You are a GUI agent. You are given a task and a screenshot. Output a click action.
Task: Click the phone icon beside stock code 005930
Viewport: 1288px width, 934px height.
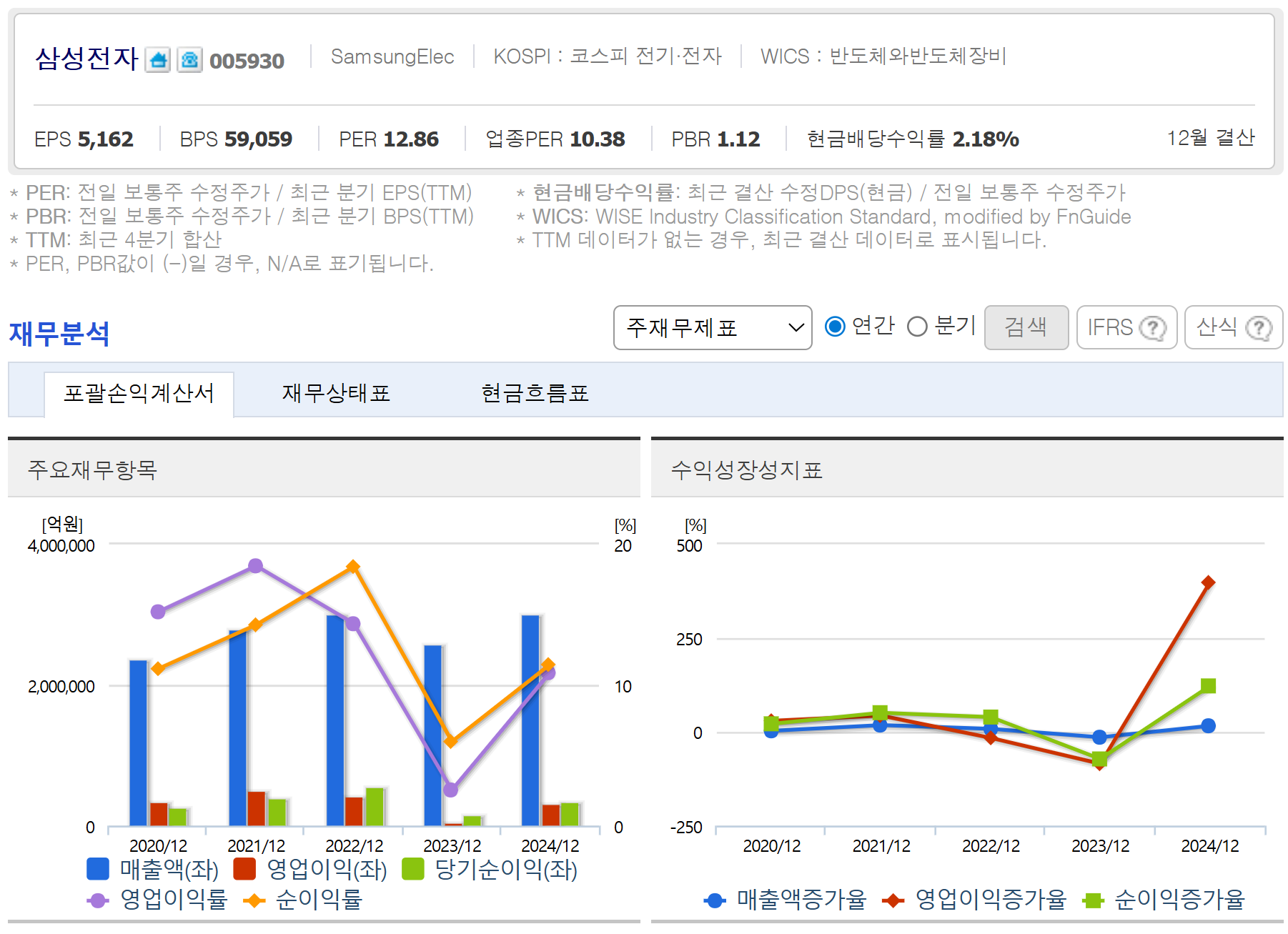click(x=189, y=60)
